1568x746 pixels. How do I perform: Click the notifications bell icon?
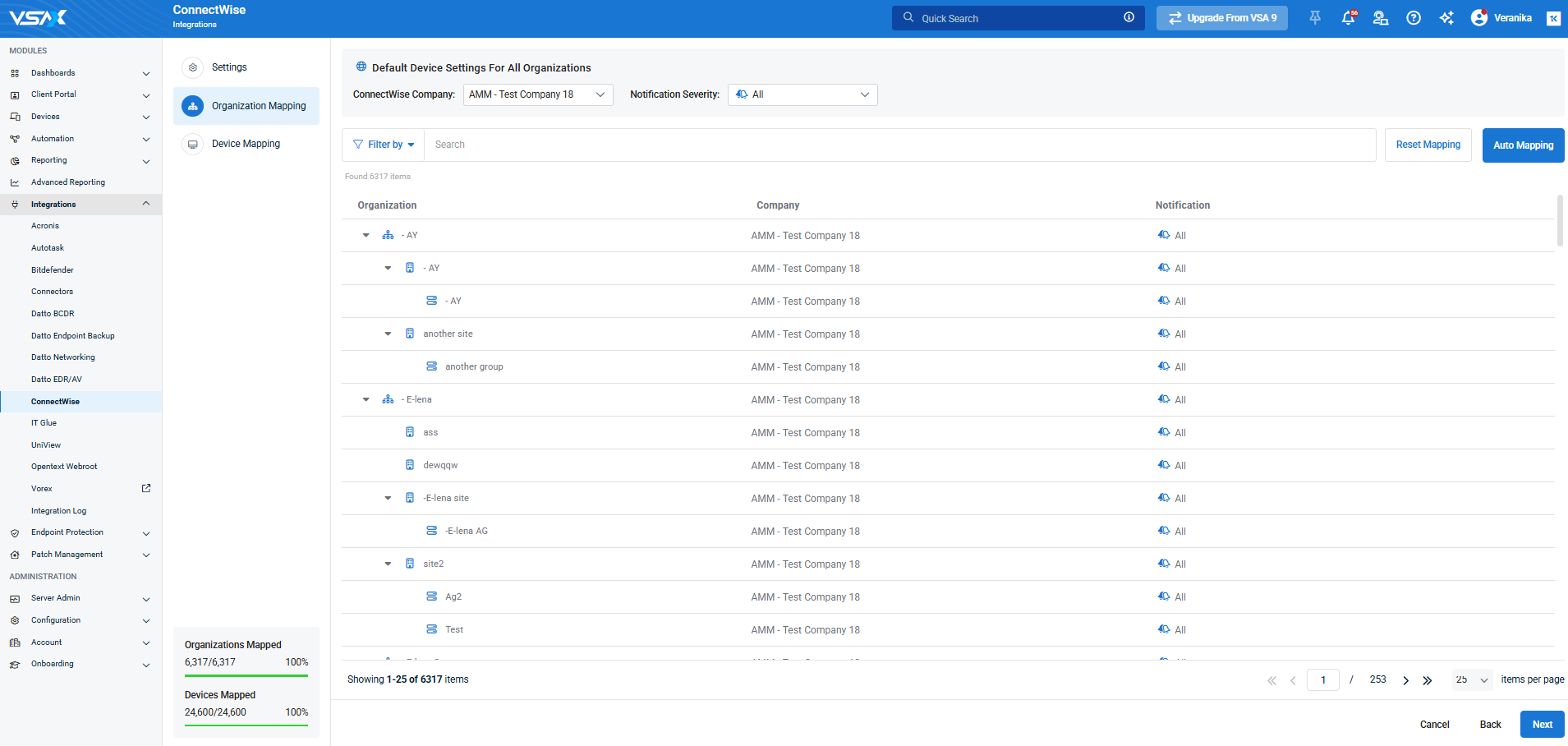pyautogui.click(x=1348, y=18)
